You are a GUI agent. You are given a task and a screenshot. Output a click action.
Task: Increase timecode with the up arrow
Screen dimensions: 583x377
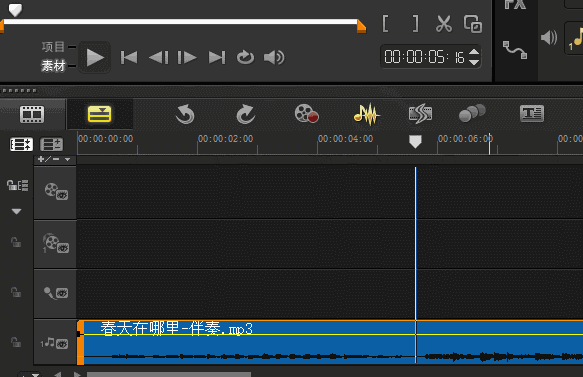474,52
